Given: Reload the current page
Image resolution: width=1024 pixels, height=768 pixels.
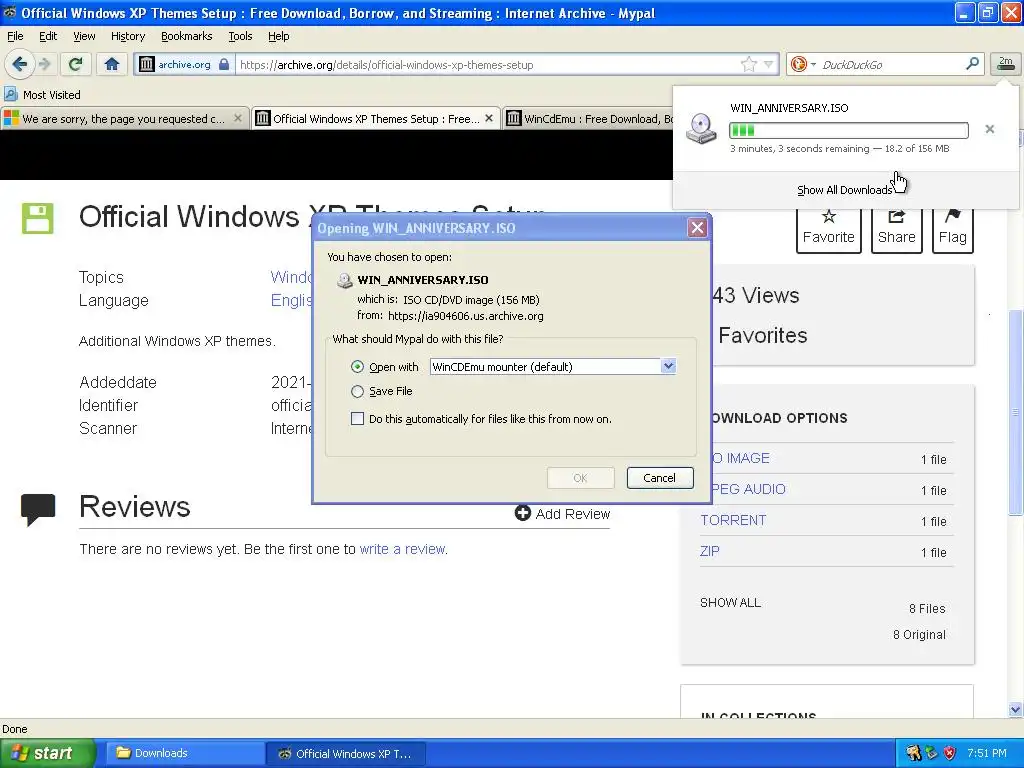Looking at the screenshot, I should click(x=75, y=64).
